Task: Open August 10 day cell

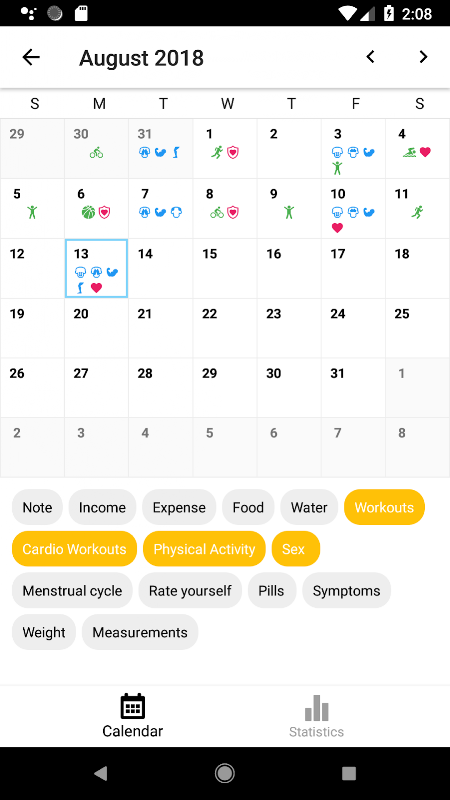Action: tap(353, 209)
